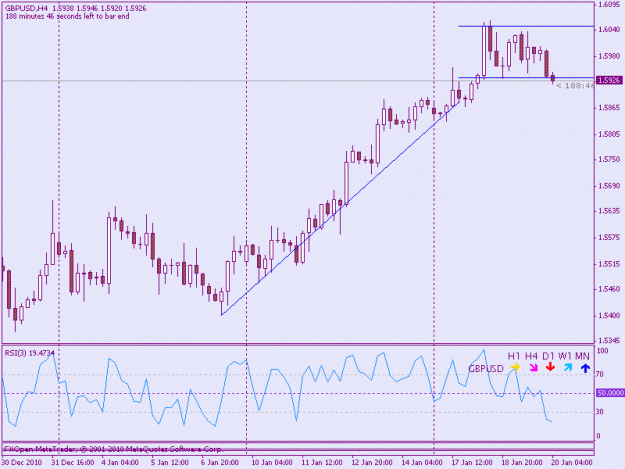Click the magenta H4 trend arrow
This screenshot has height=469, width=625.
click(533, 367)
